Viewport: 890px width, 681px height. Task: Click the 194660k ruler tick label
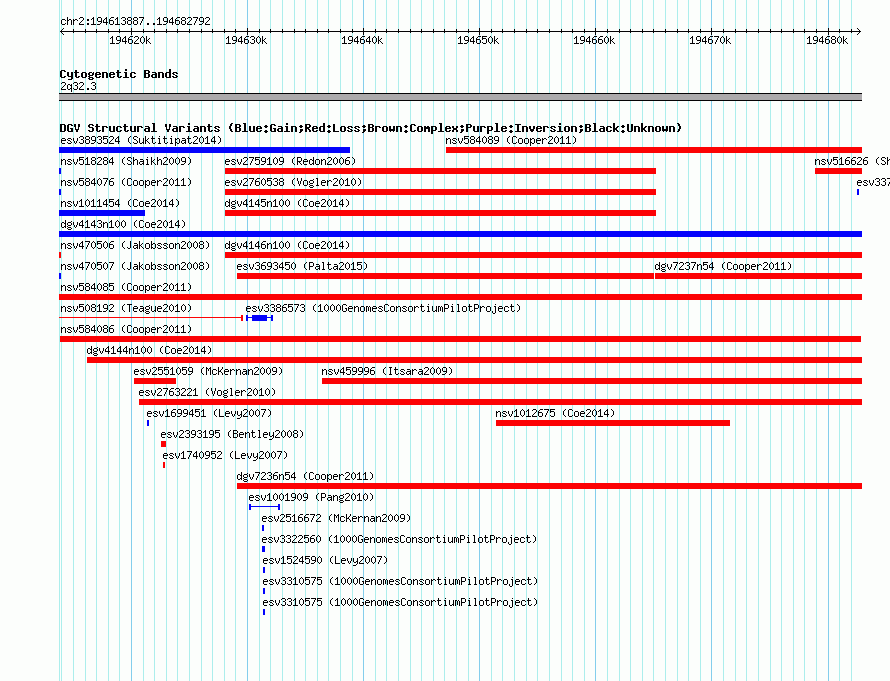tap(594, 40)
